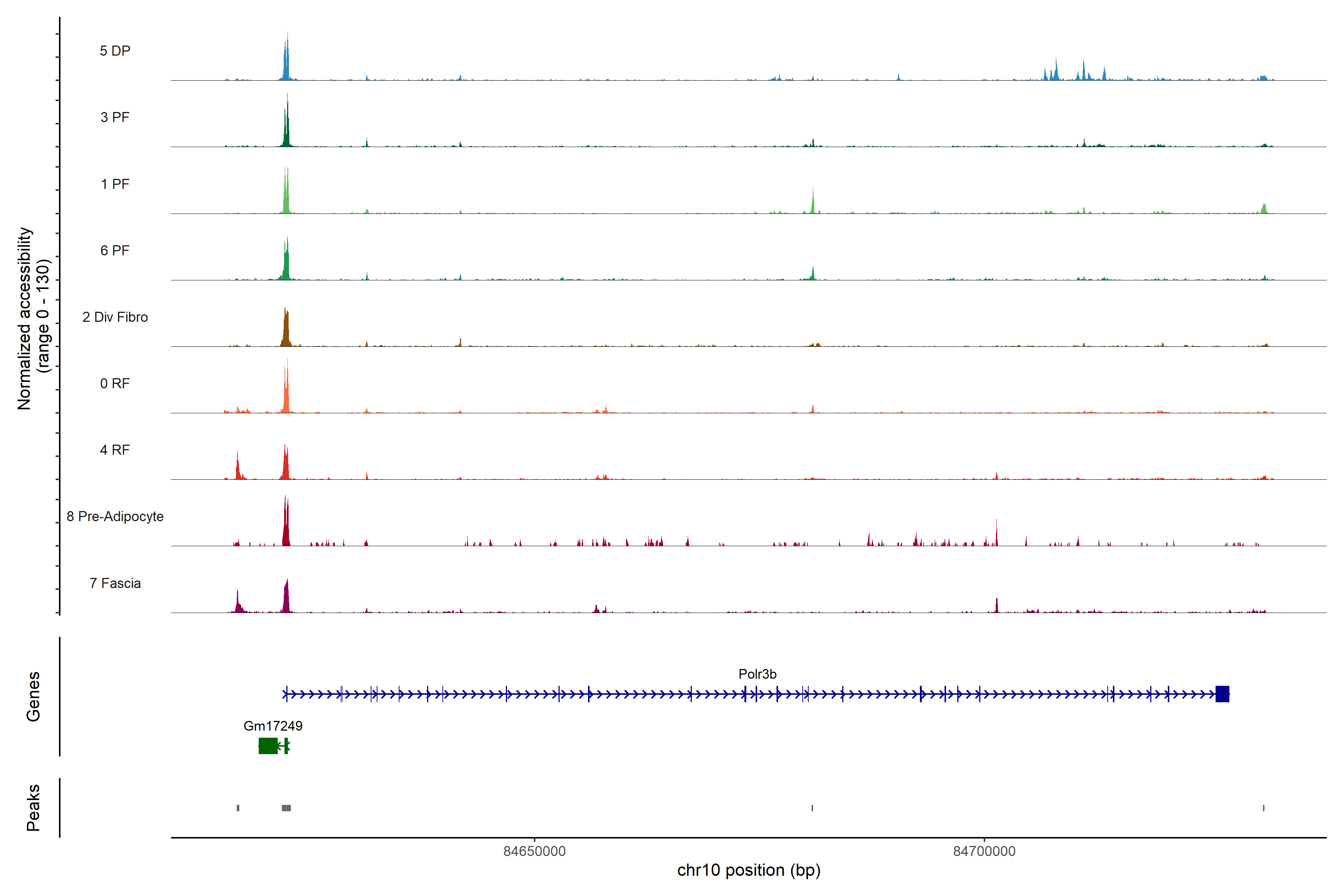
Task: Click the 3 PF track label
Action: [115, 117]
